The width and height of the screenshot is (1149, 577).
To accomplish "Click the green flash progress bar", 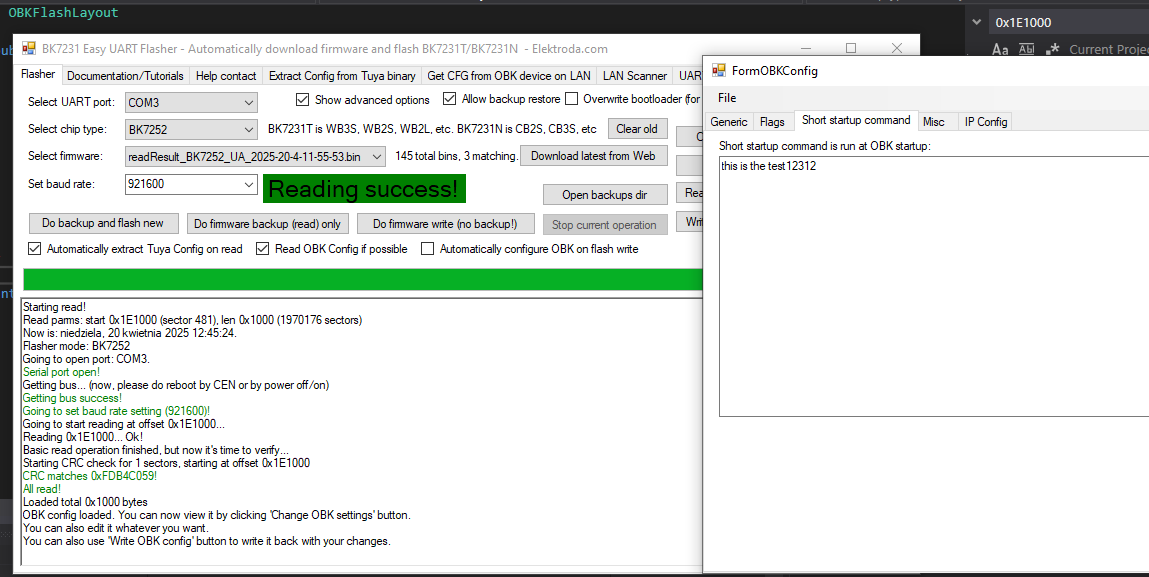I will click(x=363, y=279).
